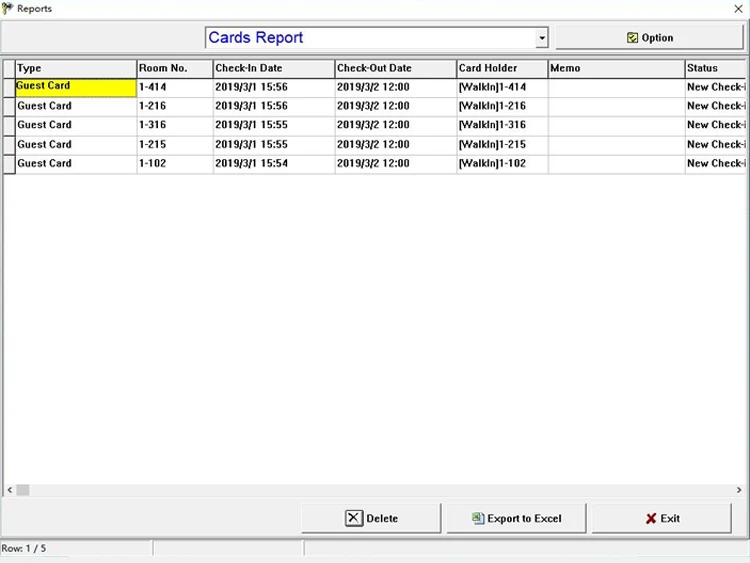
Task: Click the highlighted yellow Guest Card cell
Action: click(x=76, y=88)
